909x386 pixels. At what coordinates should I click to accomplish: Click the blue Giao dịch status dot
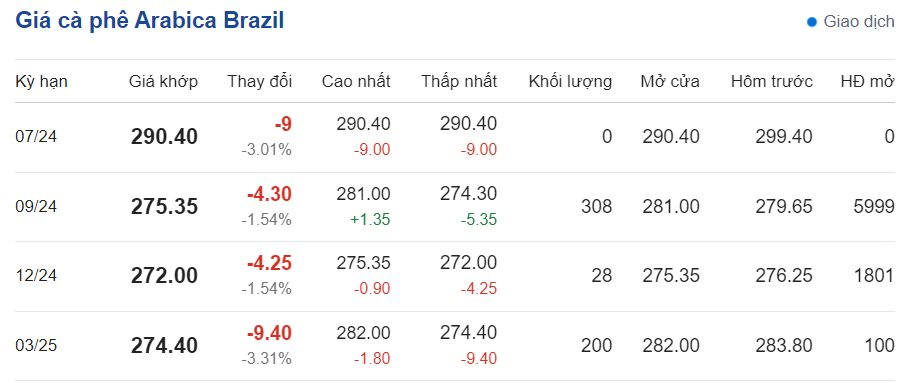pyautogui.click(x=812, y=22)
